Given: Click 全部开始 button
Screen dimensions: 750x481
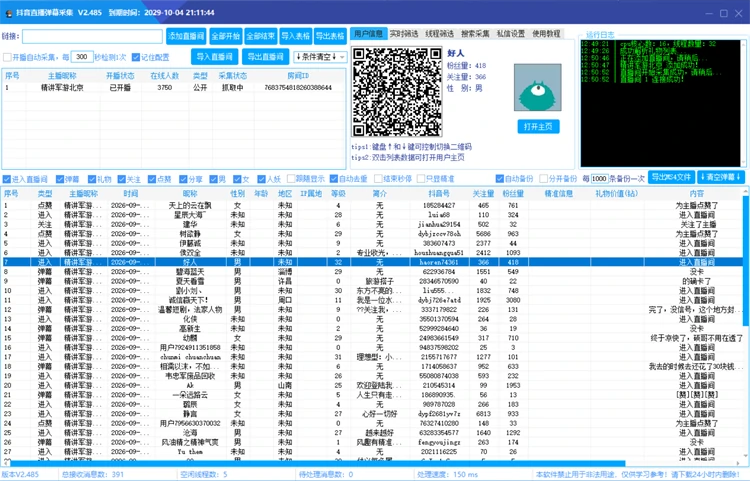Looking at the screenshot, I should coord(226,36).
